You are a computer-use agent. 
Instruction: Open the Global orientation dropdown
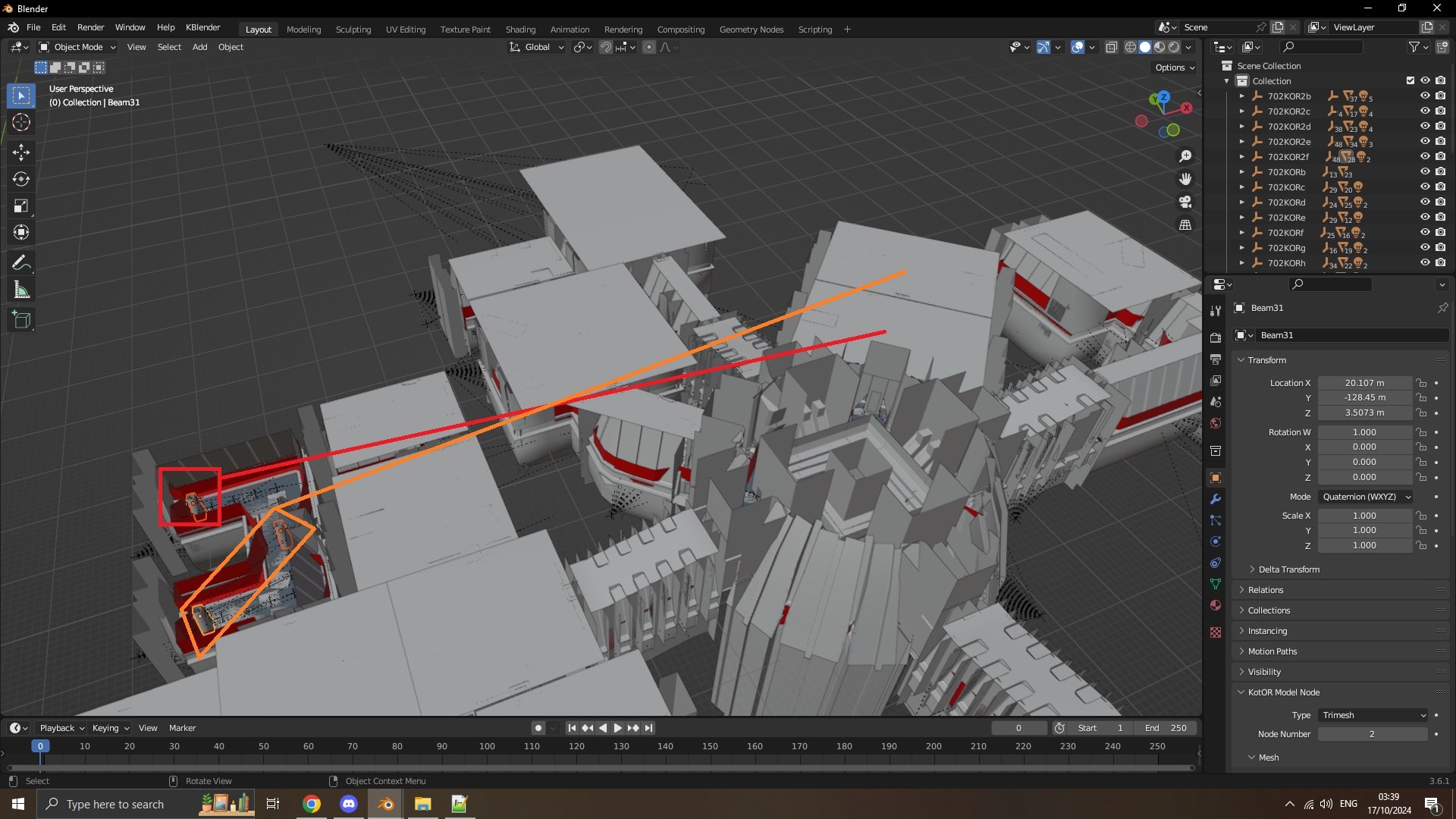click(537, 47)
